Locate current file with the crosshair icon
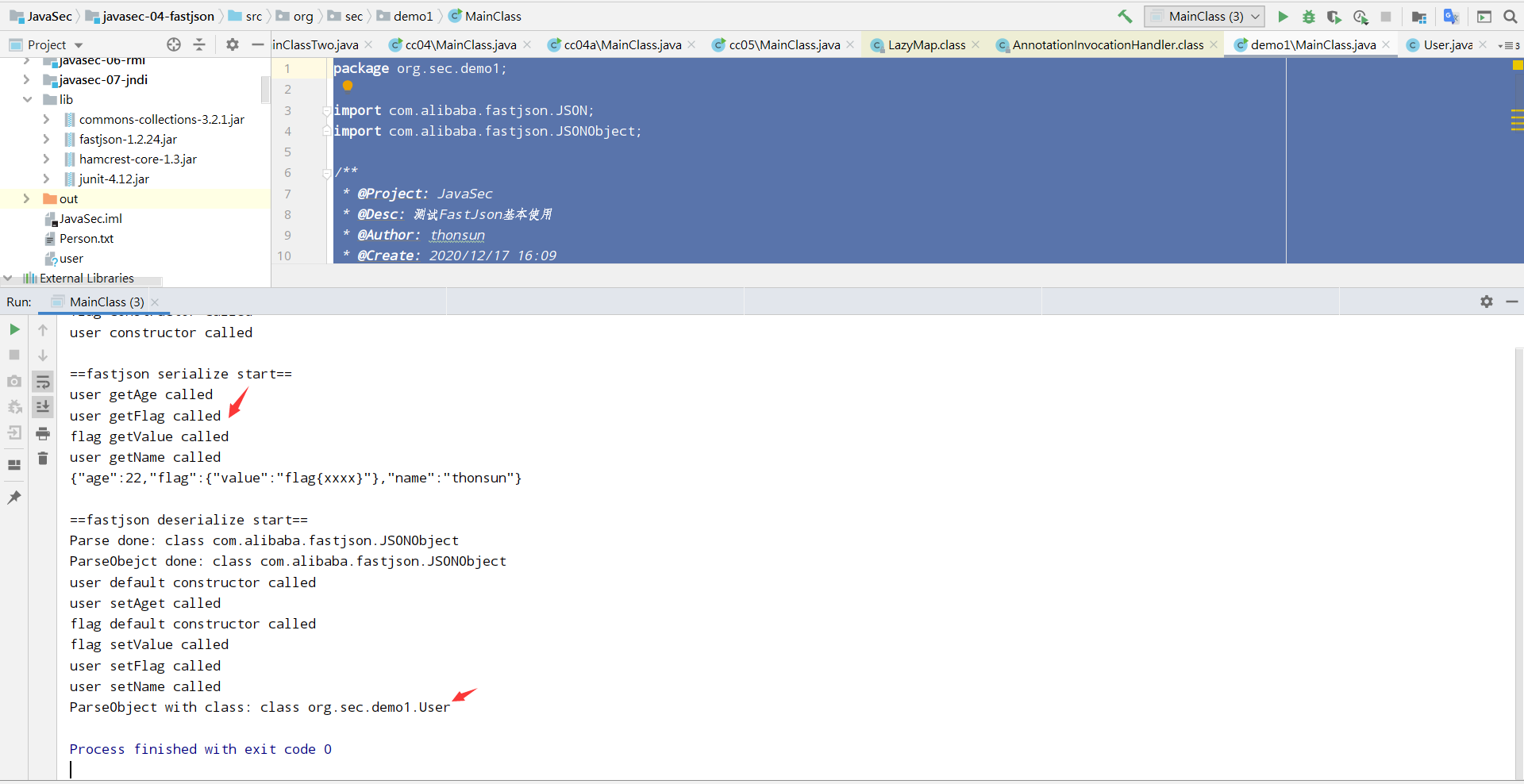The image size is (1524, 784). click(x=174, y=44)
